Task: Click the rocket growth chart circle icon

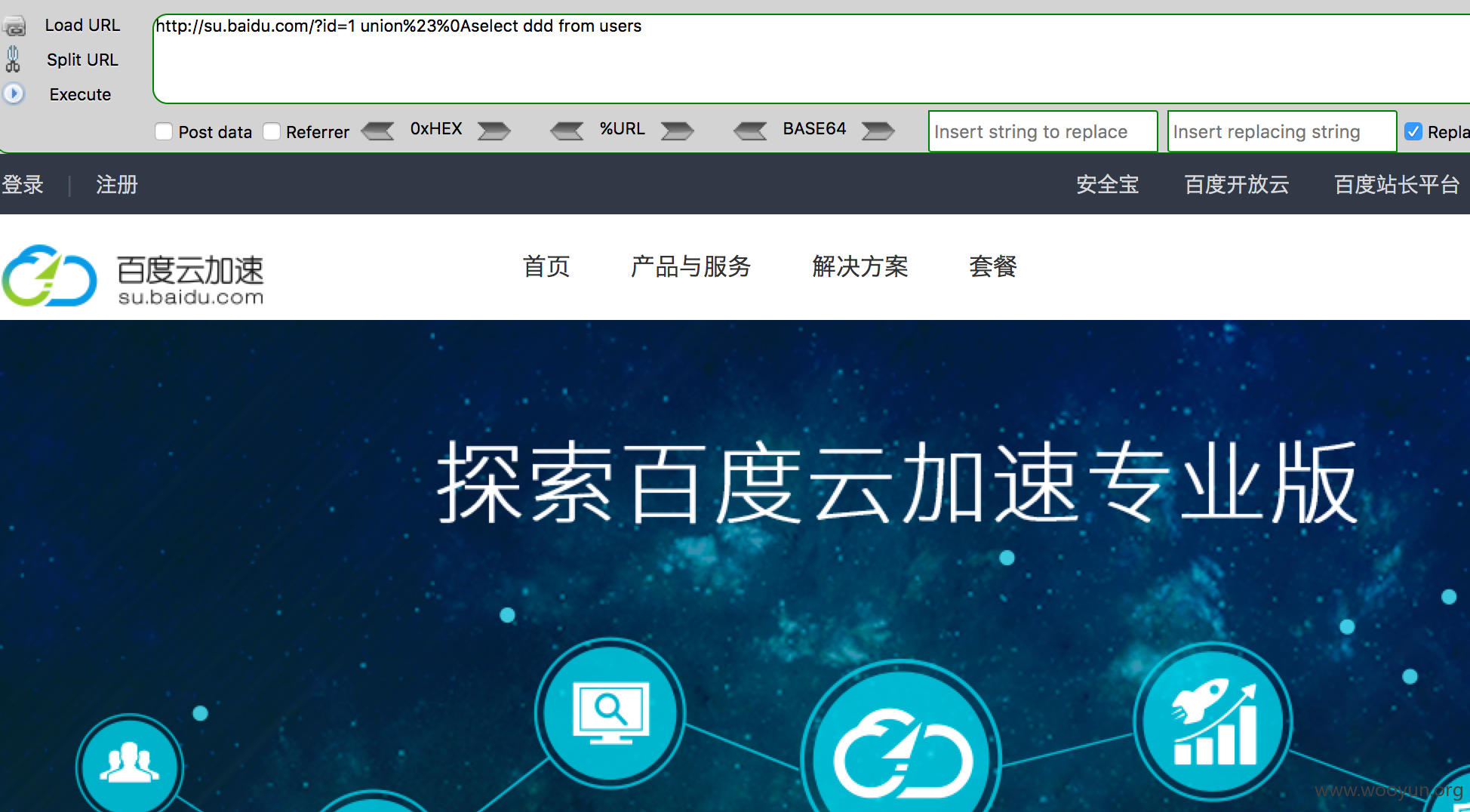Action: [x=1213, y=721]
